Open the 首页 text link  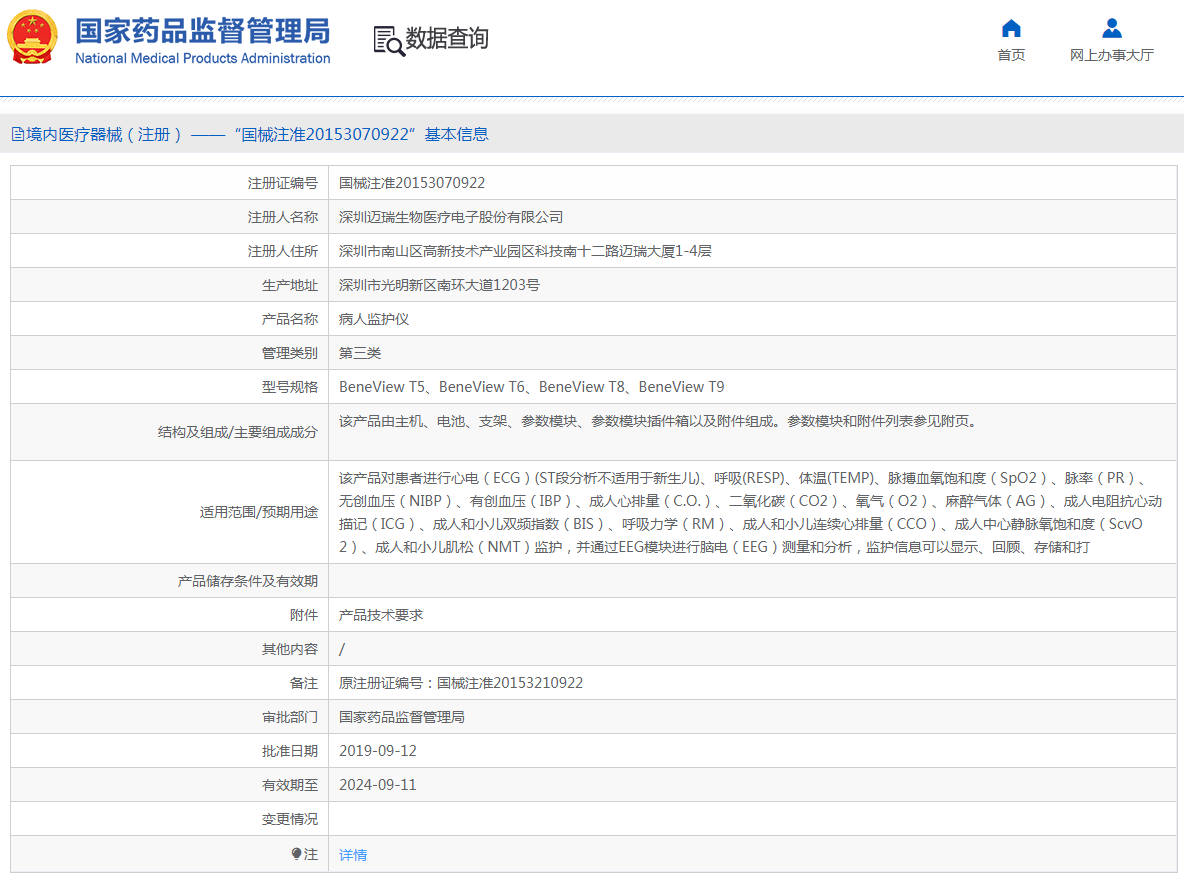(1011, 55)
